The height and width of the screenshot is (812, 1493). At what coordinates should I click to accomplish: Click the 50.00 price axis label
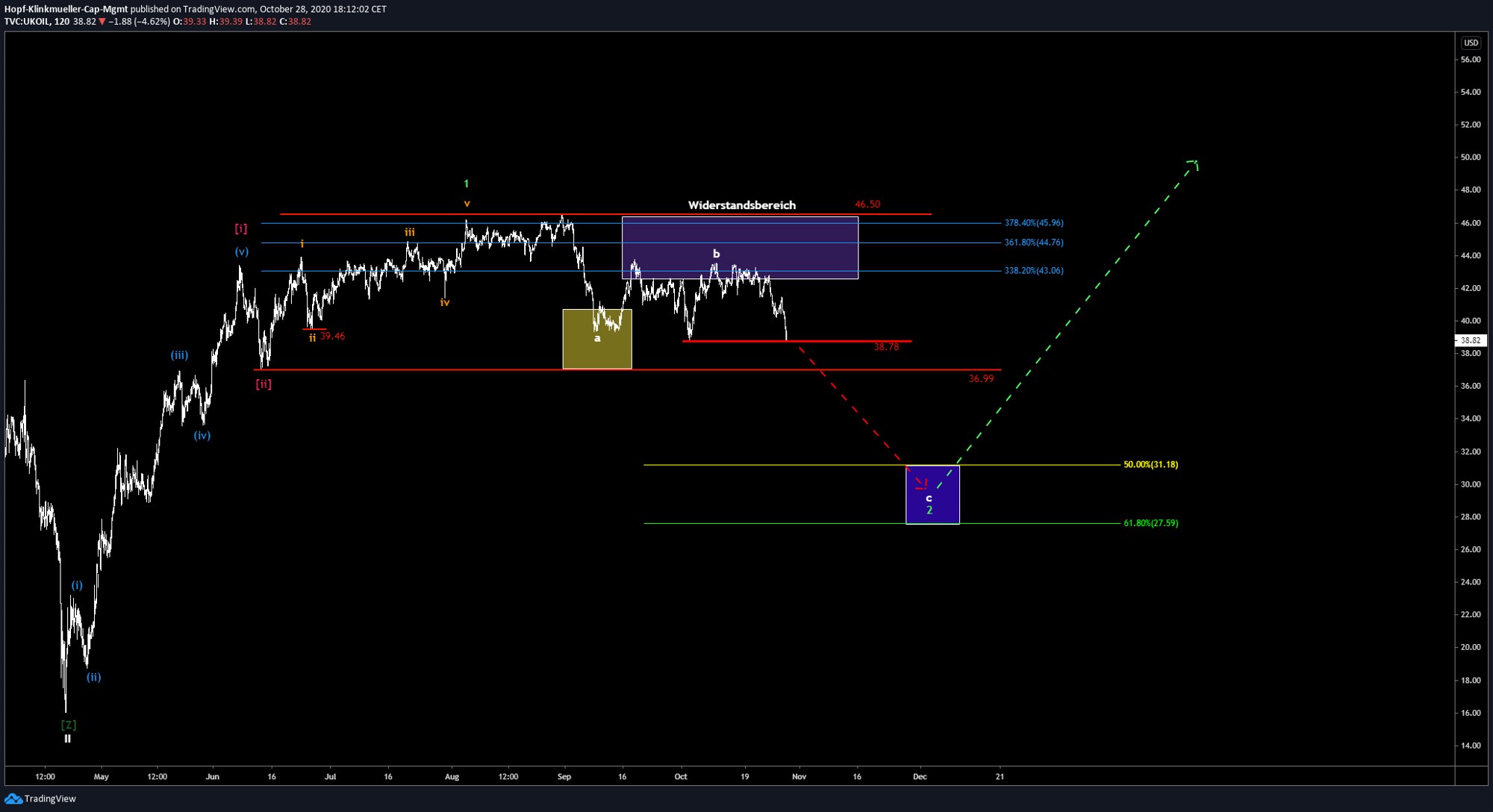tap(1471, 157)
